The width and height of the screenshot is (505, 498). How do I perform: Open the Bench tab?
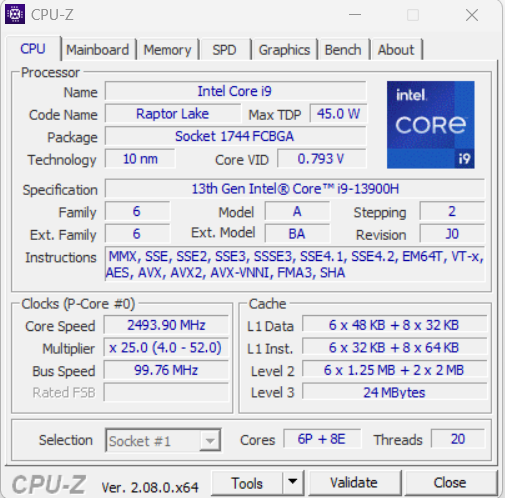pos(343,50)
